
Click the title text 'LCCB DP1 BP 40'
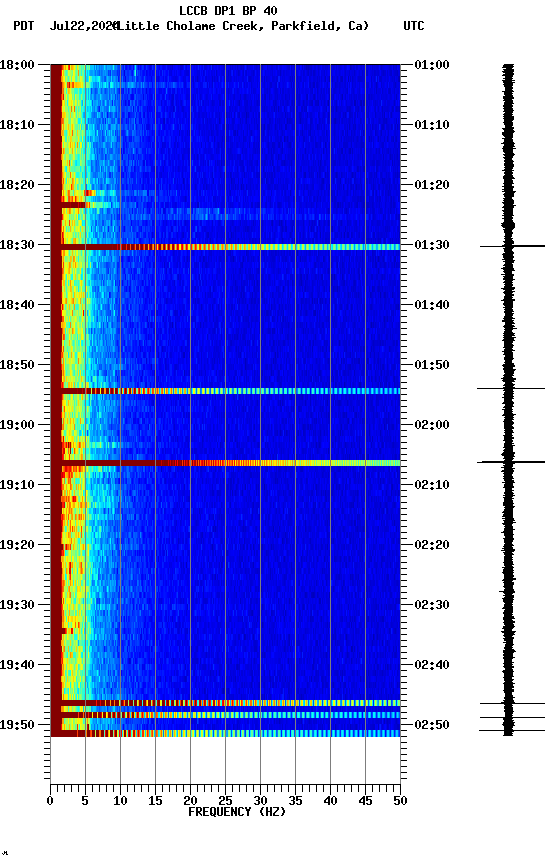pos(228,10)
